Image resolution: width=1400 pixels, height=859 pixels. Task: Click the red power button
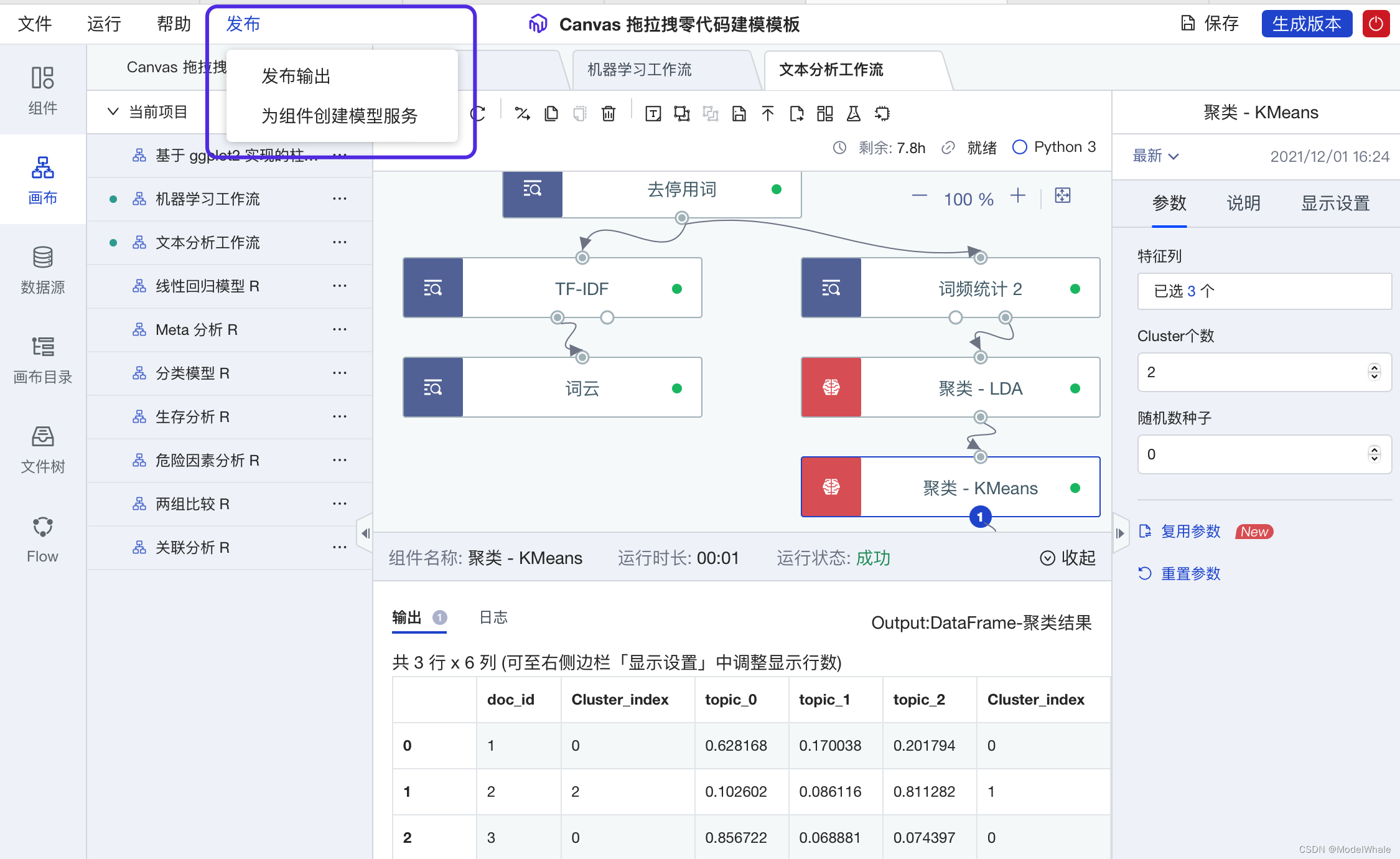(x=1376, y=24)
